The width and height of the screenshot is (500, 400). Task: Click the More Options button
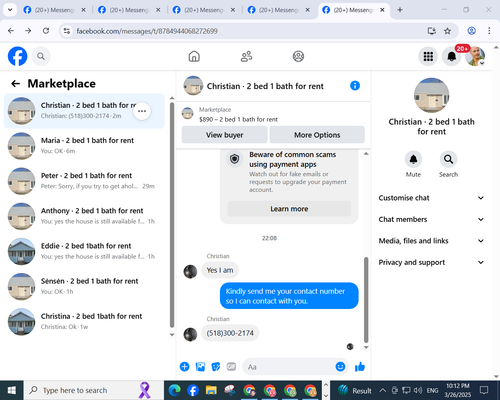317,135
